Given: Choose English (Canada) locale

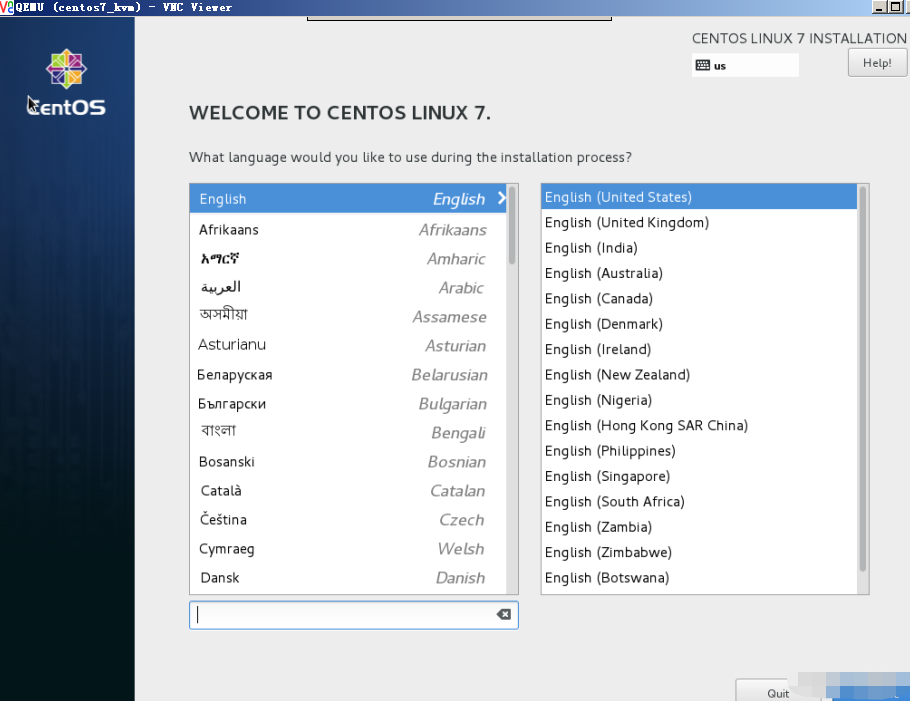Looking at the screenshot, I should [x=599, y=299].
